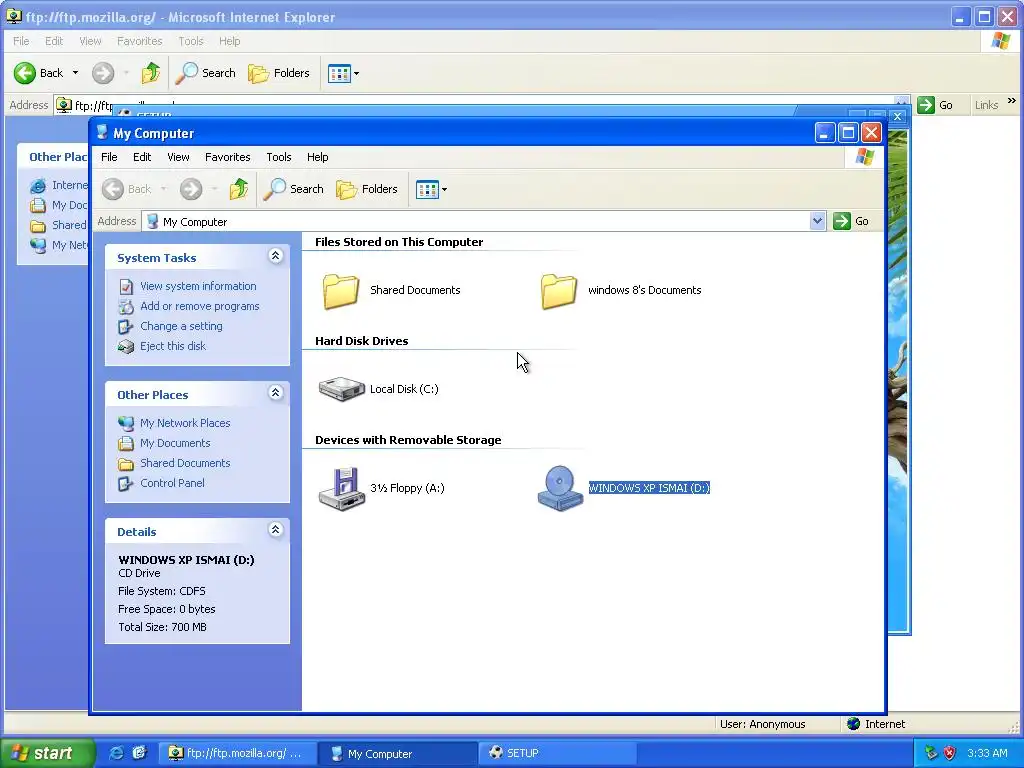Image resolution: width=1024 pixels, height=768 pixels.
Task: Switch to SETUP taskbar button
Action: click(557, 753)
